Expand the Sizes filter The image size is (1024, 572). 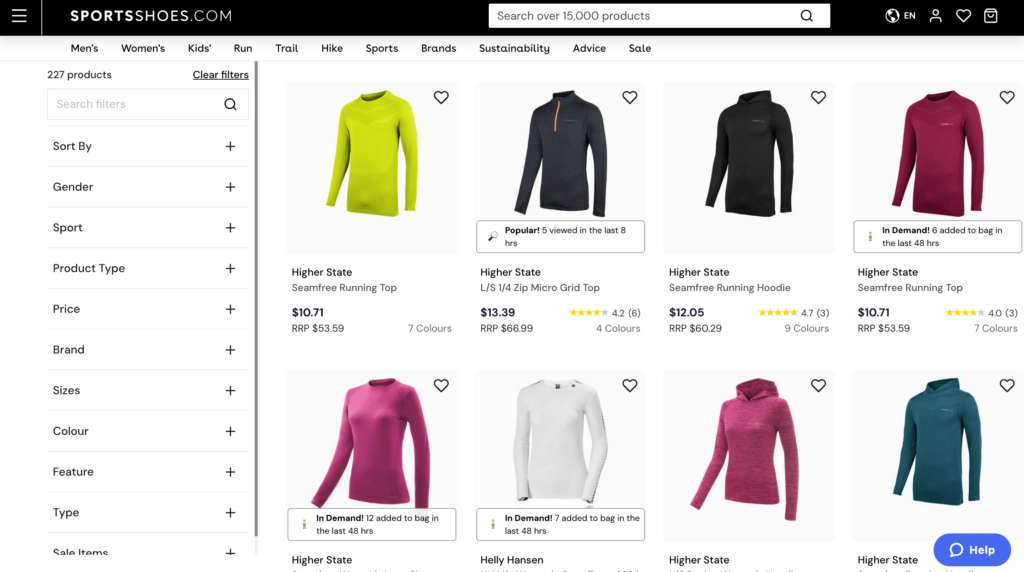pos(148,390)
